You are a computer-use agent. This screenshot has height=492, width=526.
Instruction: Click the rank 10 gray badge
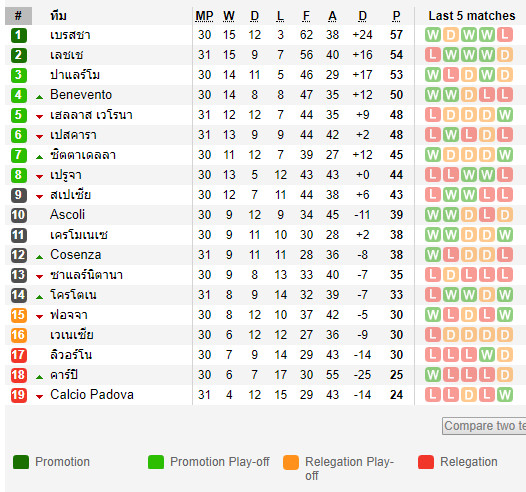pyautogui.click(x=18, y=215)
